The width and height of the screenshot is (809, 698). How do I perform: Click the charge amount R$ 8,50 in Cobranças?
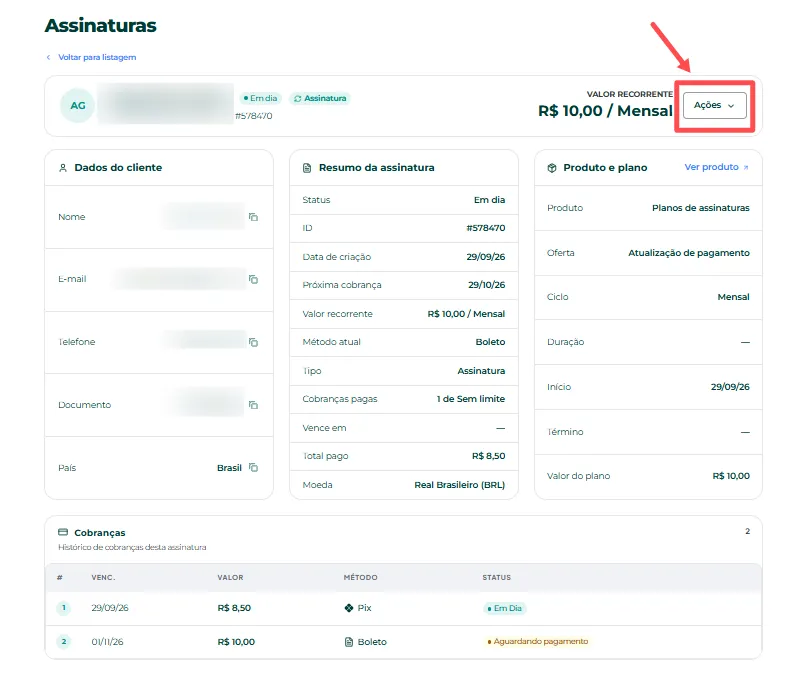tap(234, 608)
